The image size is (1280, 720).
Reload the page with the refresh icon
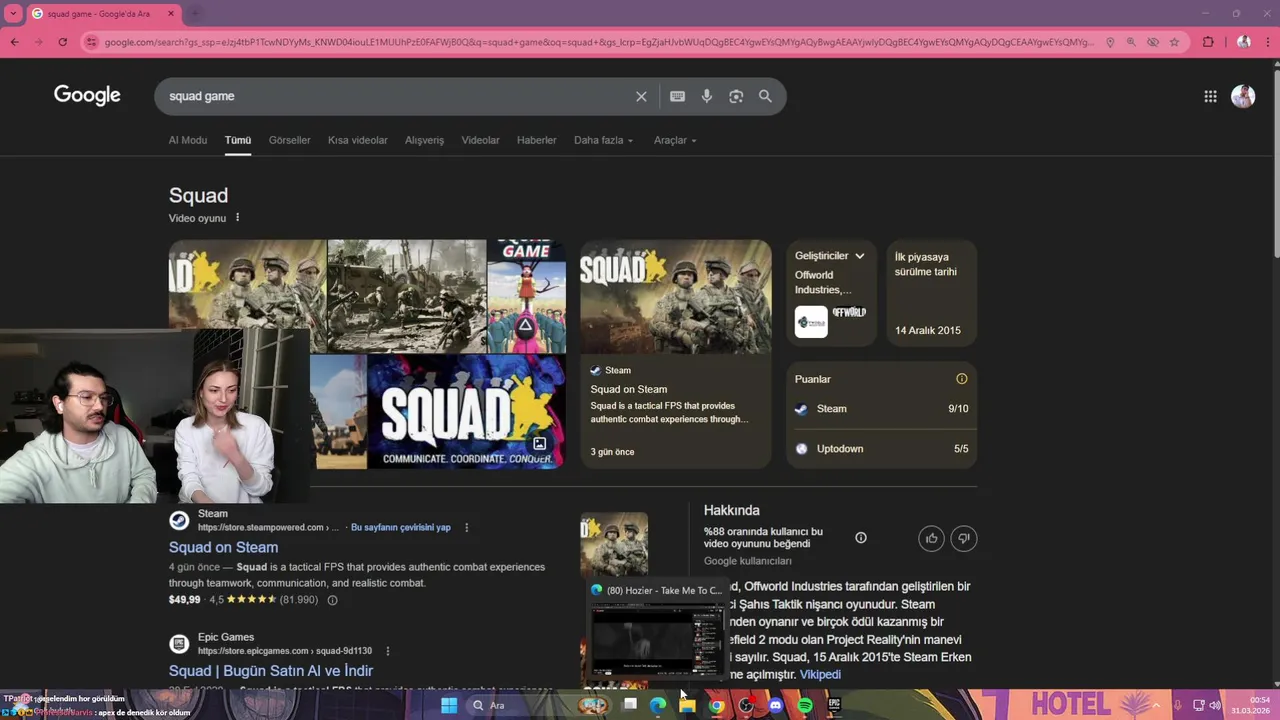click(x=62, y=42)
